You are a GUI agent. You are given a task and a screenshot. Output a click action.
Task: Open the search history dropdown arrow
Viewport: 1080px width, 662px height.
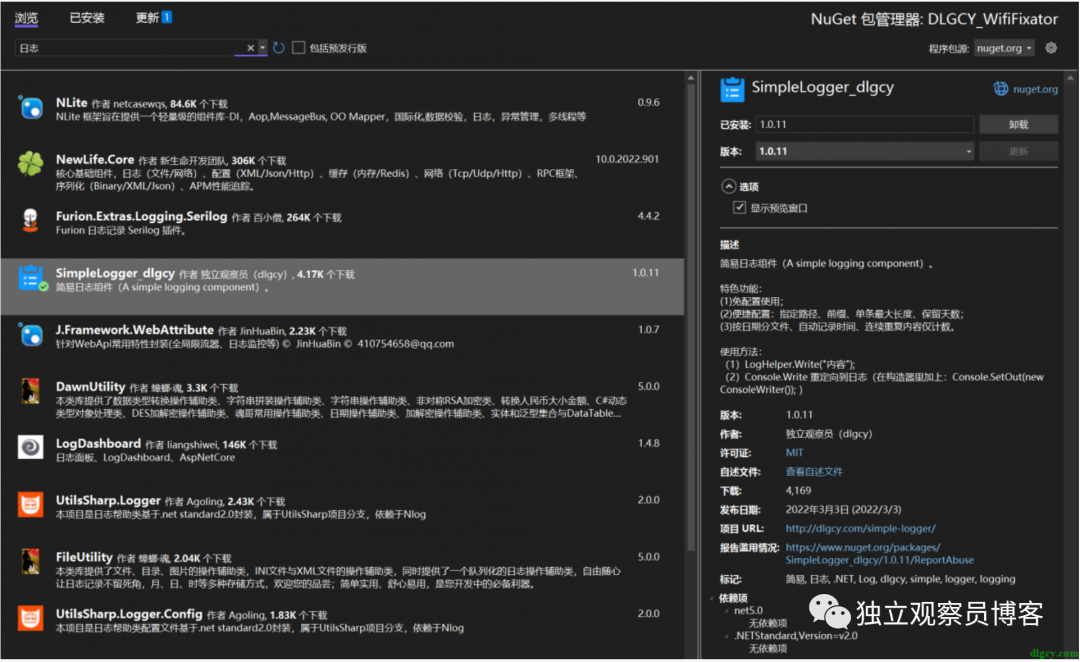tap(262, 48)
